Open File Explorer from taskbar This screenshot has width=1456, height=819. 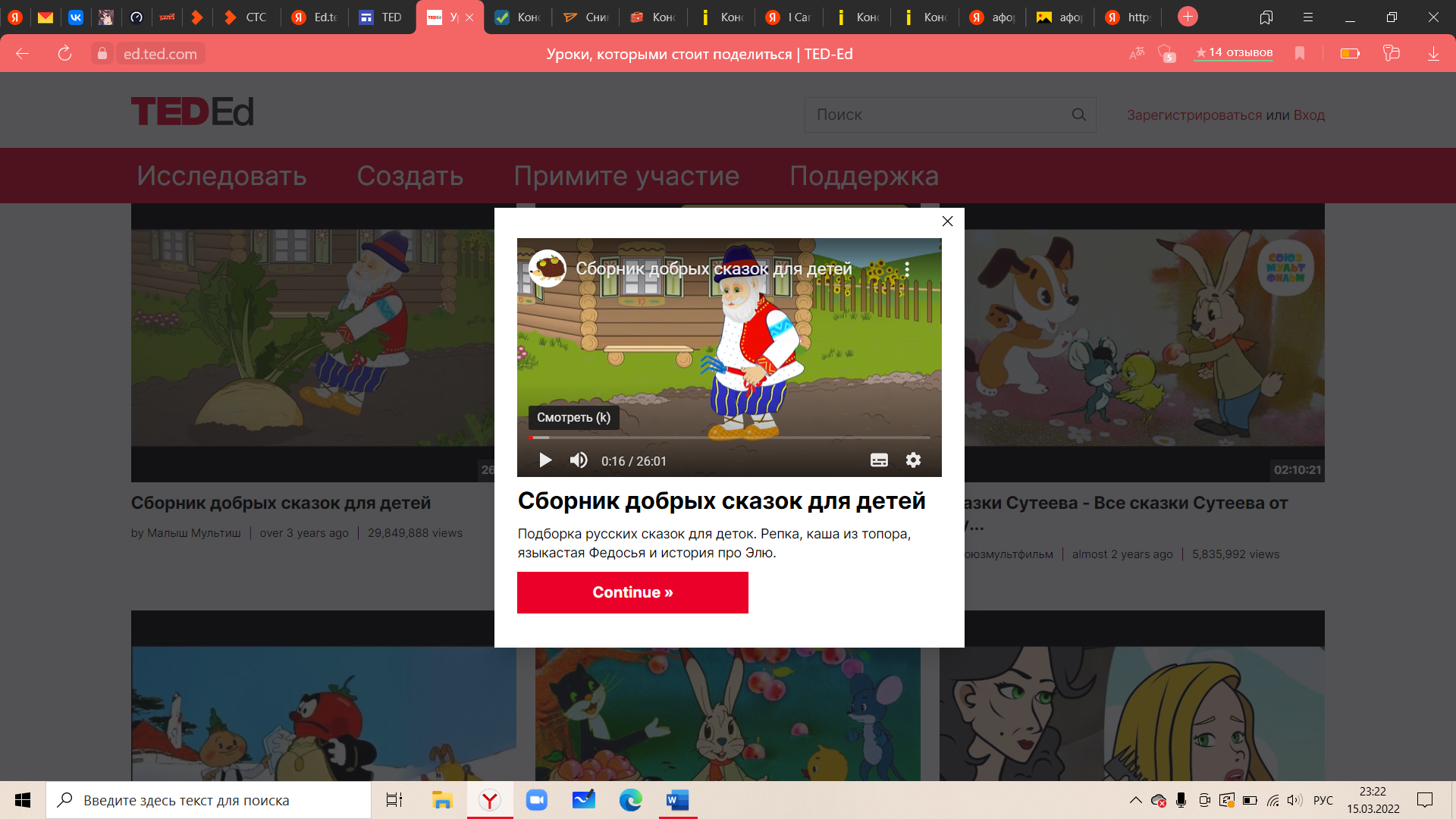click(x=442, y=800)
